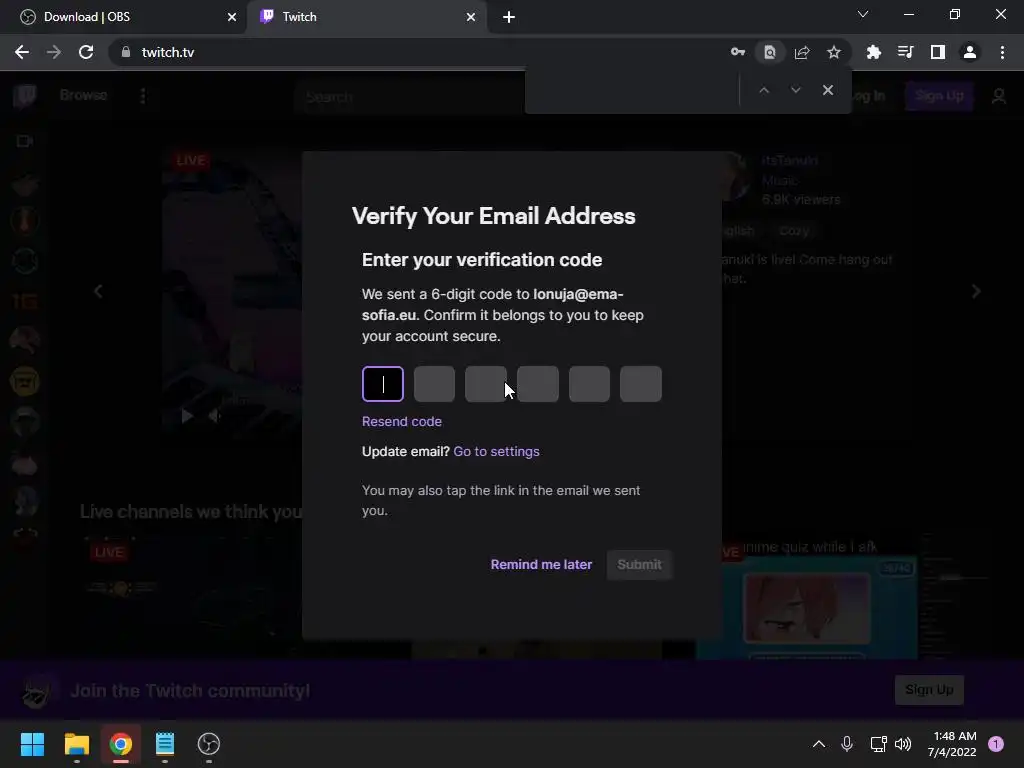The width and height of the screenshot is (1024, 768).
Task: Close the find bar
Action: pos(827,90)
